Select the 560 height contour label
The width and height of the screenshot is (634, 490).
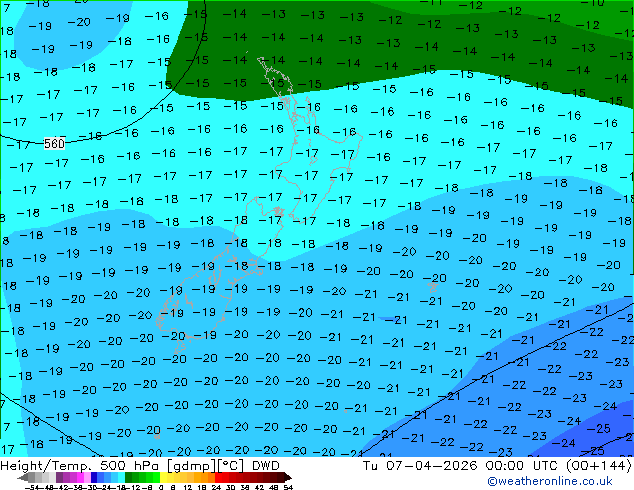(54, 144)
